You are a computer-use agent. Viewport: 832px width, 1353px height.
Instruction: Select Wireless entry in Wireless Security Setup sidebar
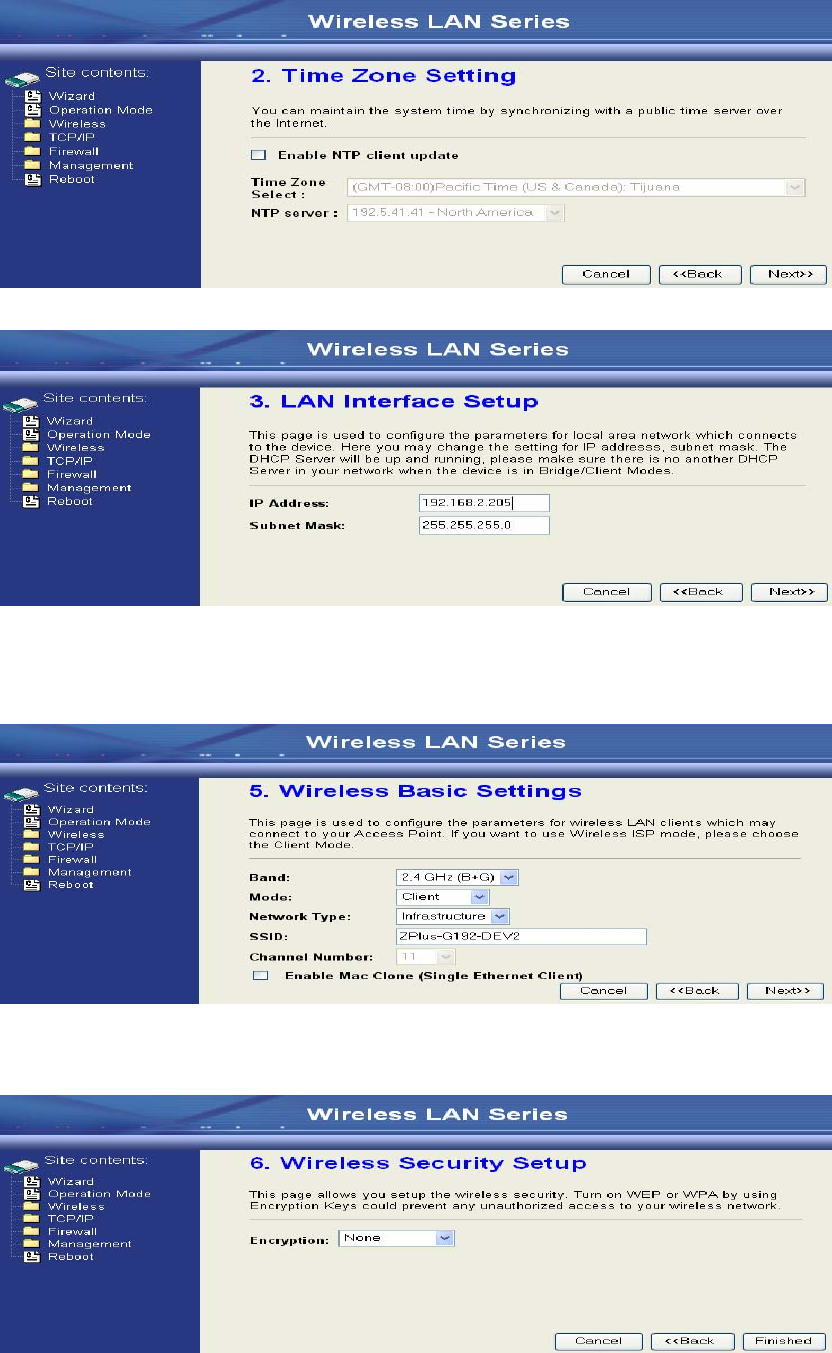[x=76, y=1206]
